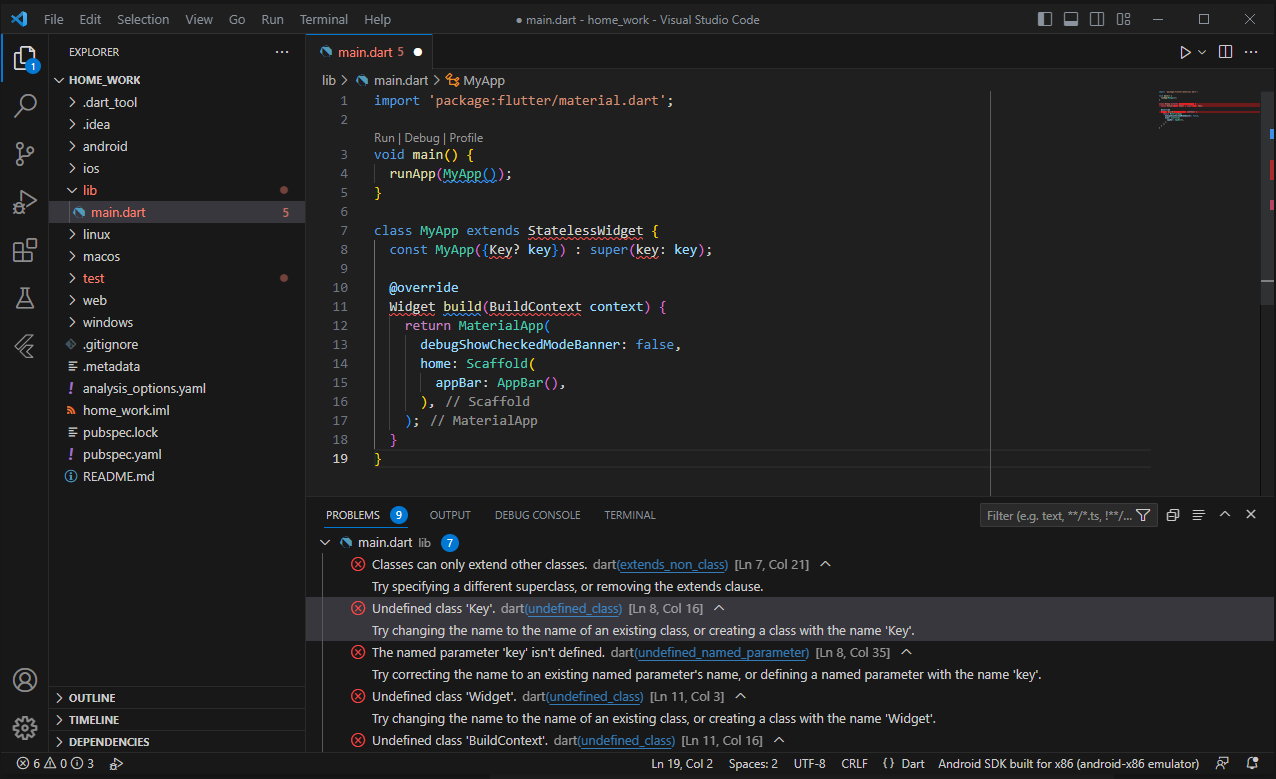Open the Help menu
Screen dimensions: 1276x779
378,19
